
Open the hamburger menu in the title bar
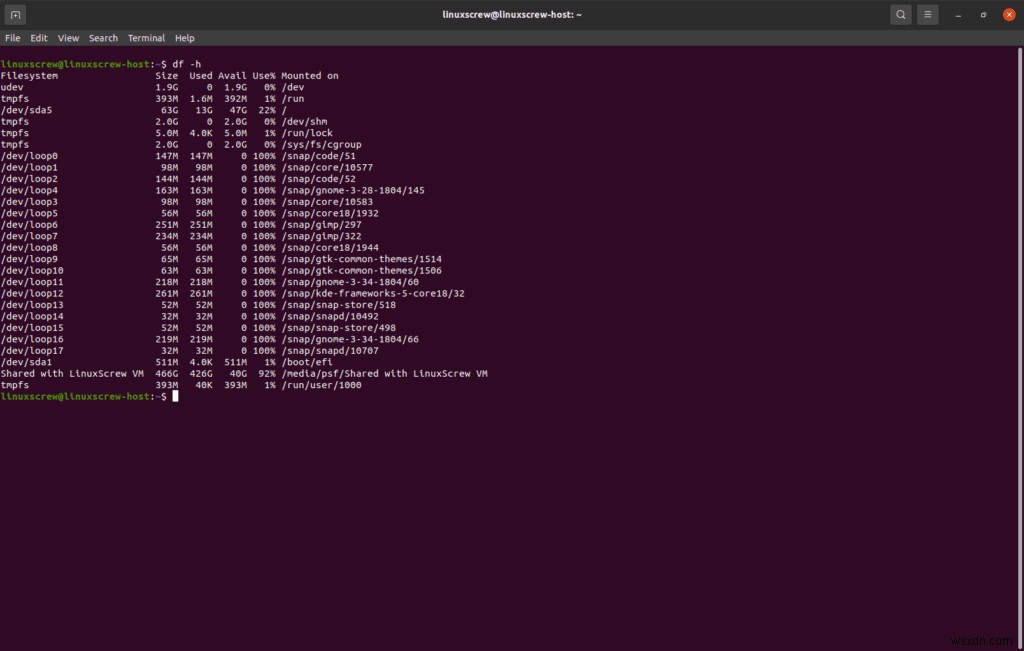pyautogui.click(x=927, y=14)
